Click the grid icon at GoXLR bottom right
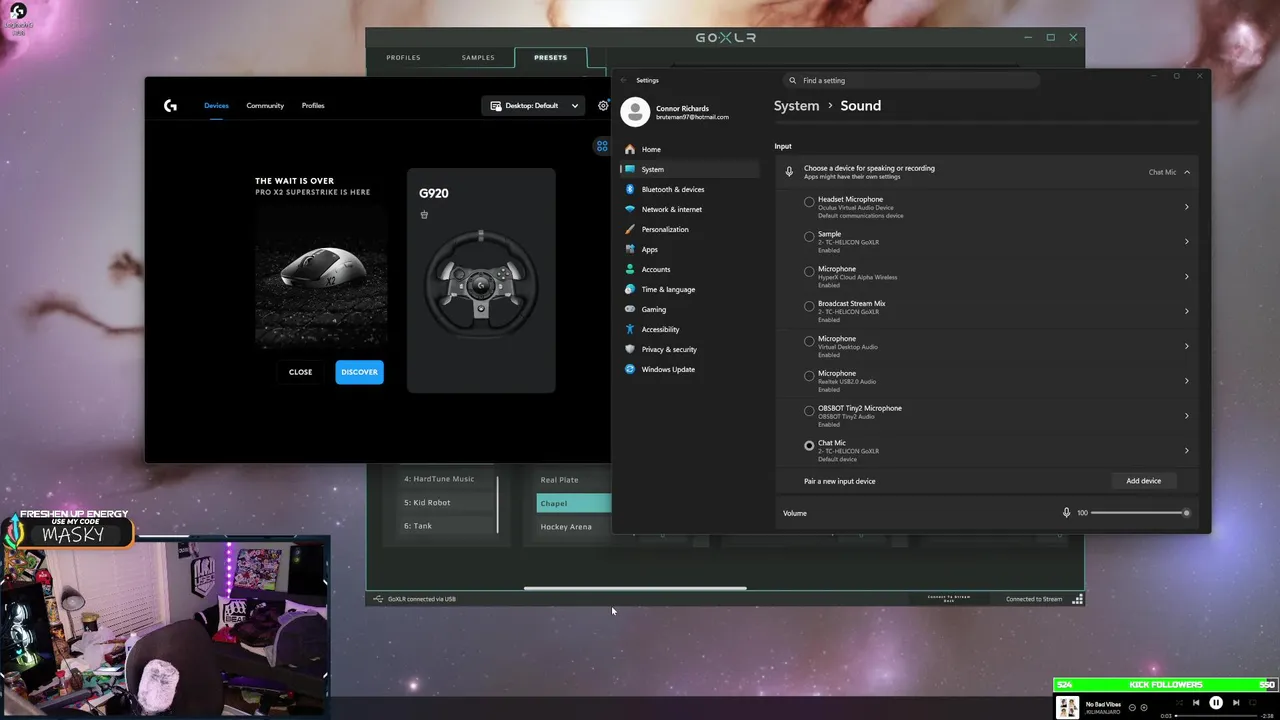This screenshot has height=720, width=1280. [x=1077, y=599]
